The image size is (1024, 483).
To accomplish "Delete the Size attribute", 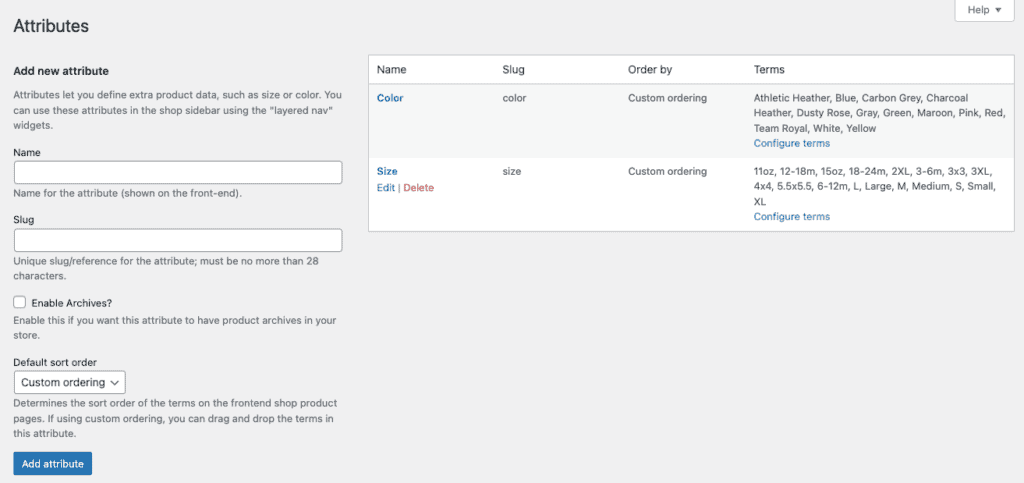I will pyautogui.click(x=418, y=188).
